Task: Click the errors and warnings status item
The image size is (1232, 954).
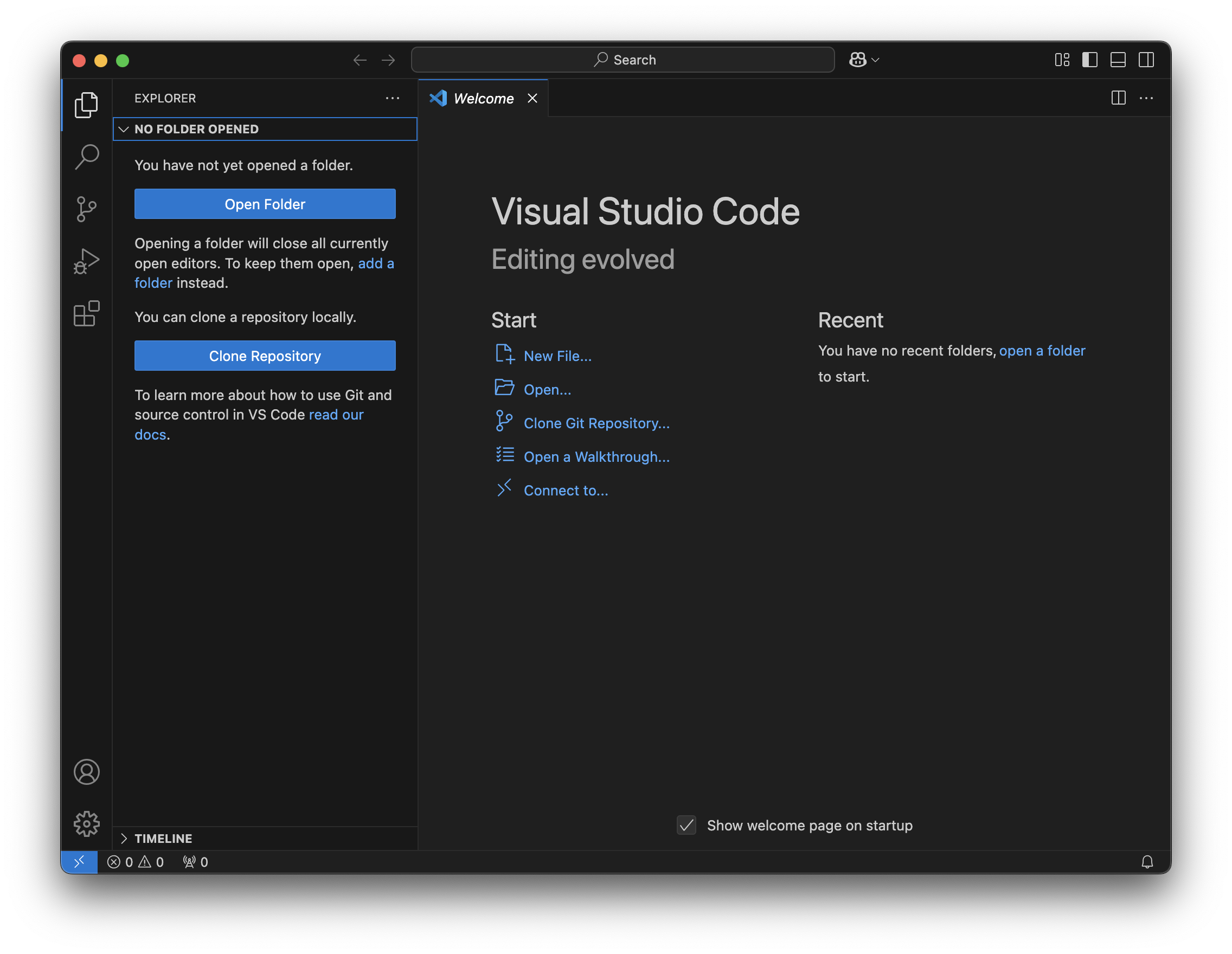Action: [136, 861]
